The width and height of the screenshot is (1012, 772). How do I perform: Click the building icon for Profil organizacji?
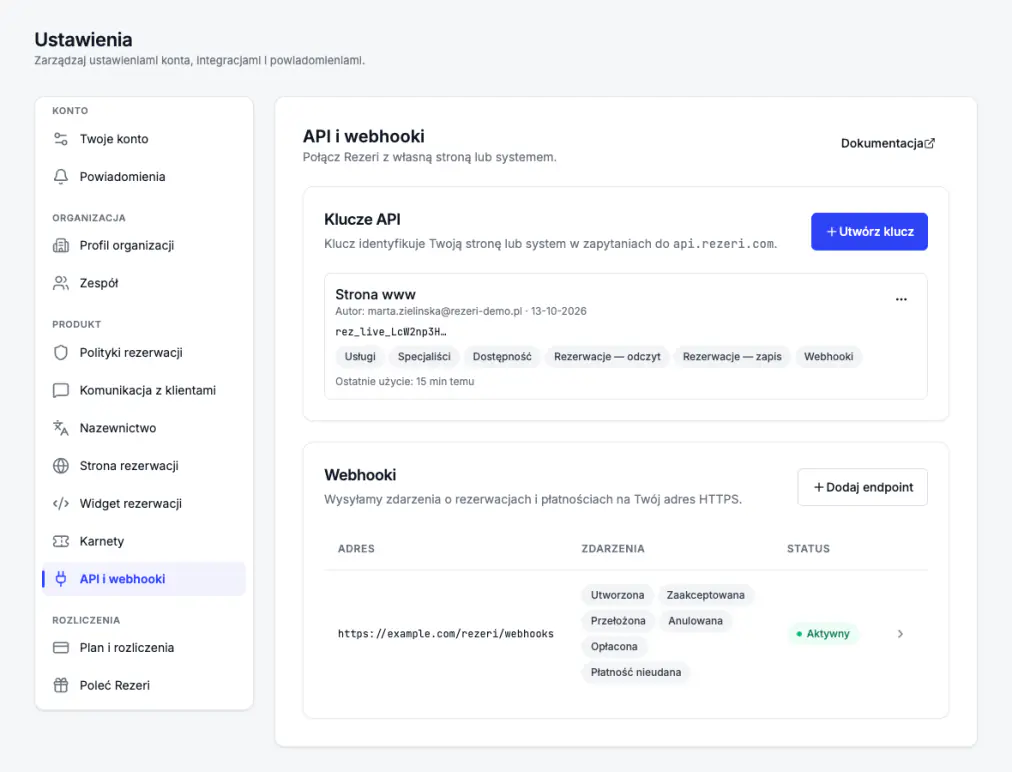coord(61,245)
